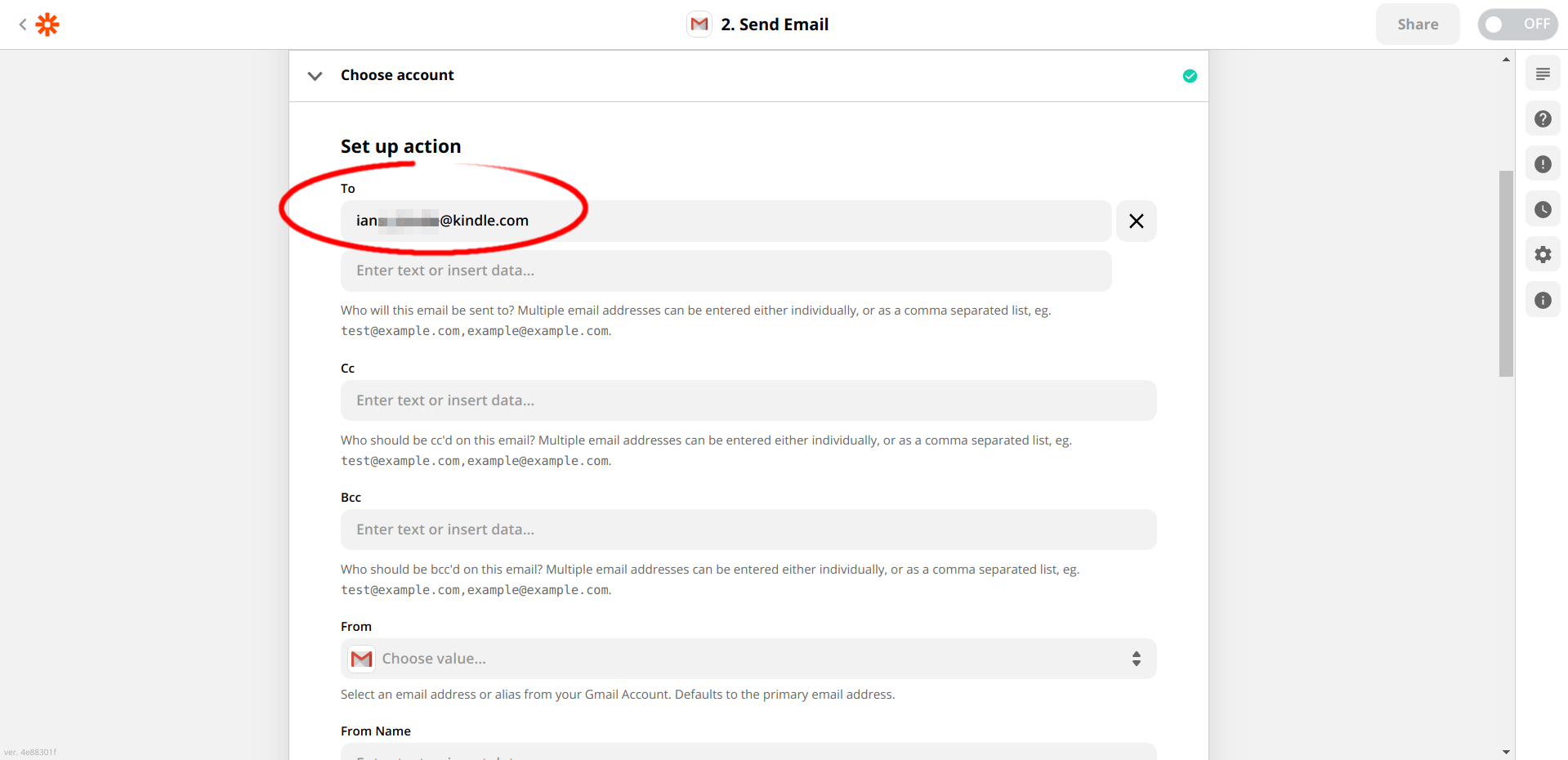Click the empty Cc input field
This screenshot has height=760, width=1568.
click(x=748, y=400)
